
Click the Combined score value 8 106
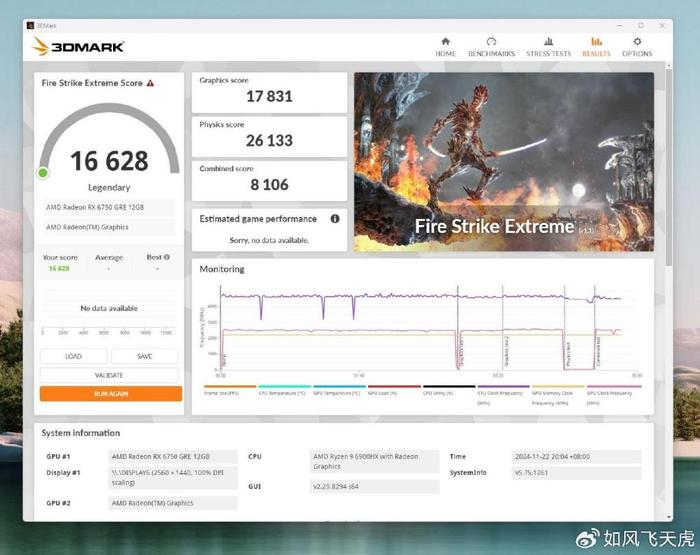click(x=269, y=184)
